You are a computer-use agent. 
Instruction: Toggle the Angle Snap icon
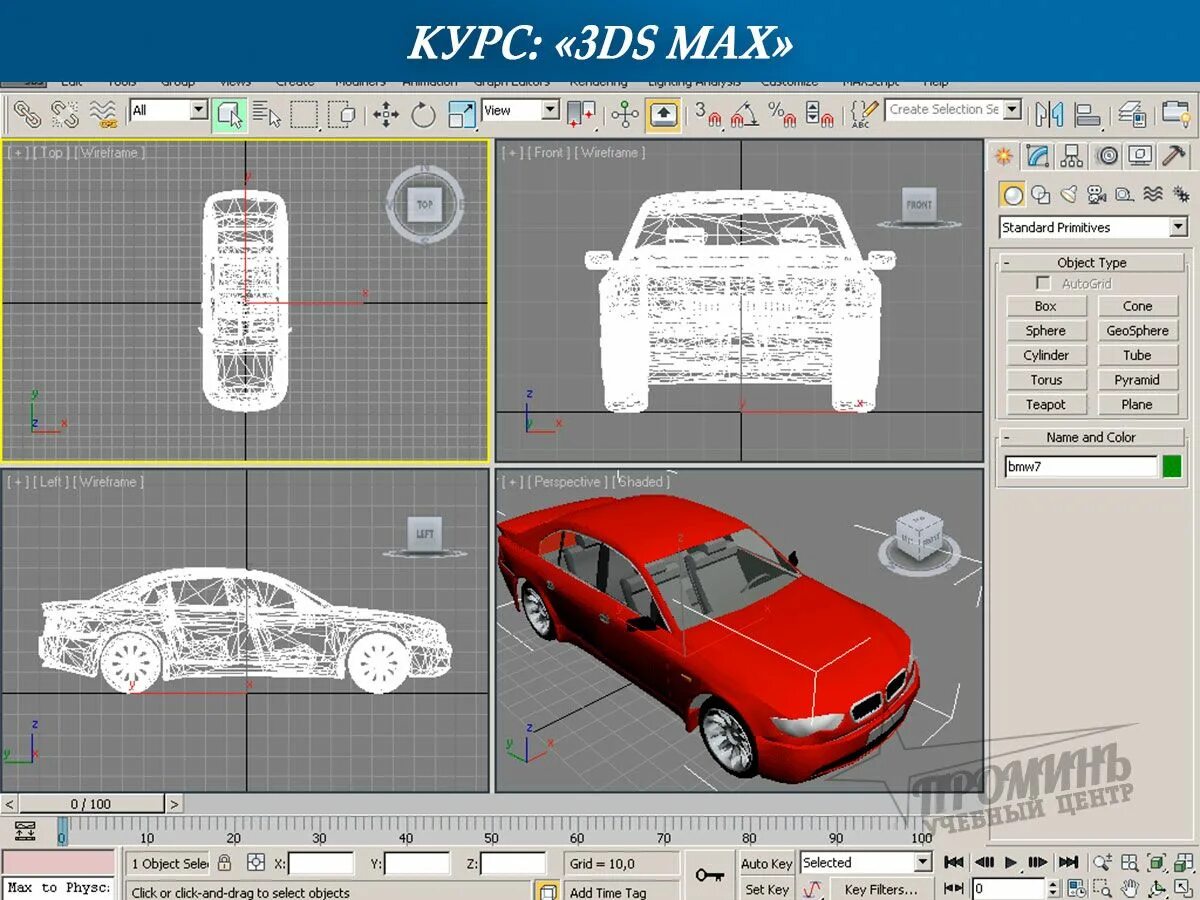pyautogui.click(x=744, y=114)
